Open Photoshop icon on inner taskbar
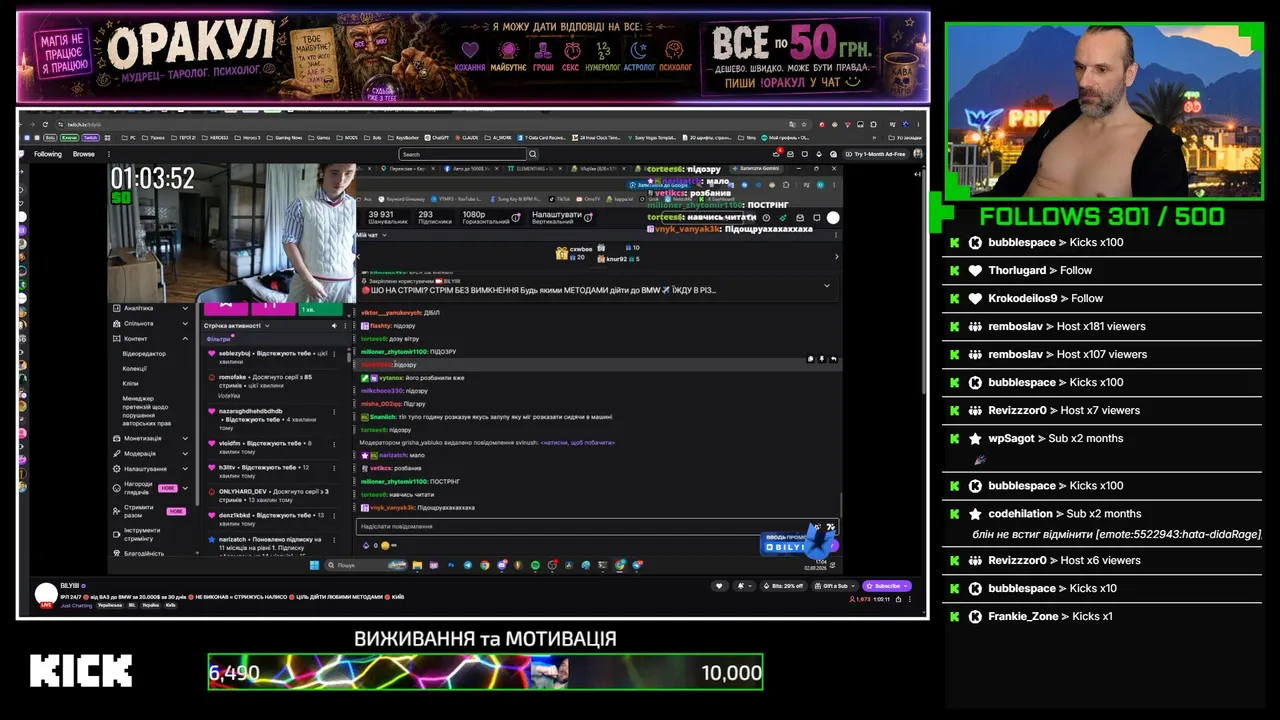This screenshot has height=720, width=1280. tap(451, 565)
